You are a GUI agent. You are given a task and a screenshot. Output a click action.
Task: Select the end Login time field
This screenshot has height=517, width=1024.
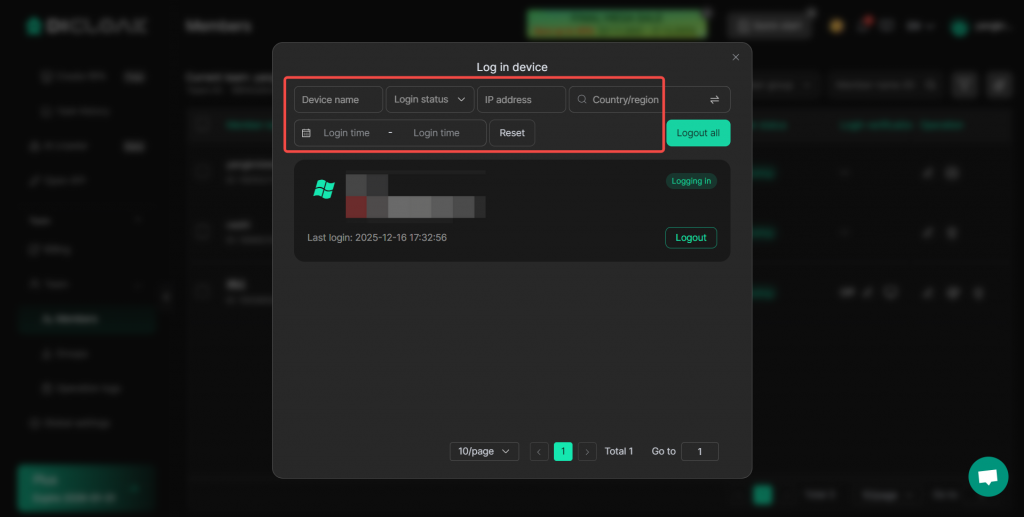(437, 133)
